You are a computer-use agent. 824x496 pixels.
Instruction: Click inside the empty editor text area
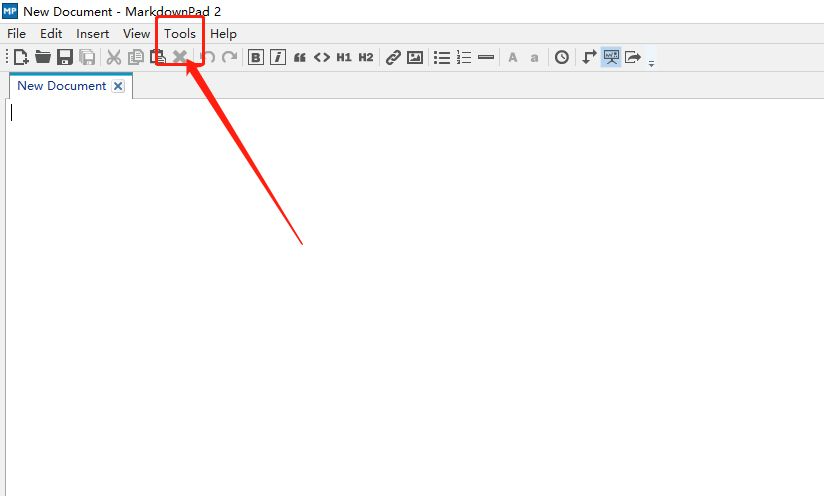click(x=400, y=280)
